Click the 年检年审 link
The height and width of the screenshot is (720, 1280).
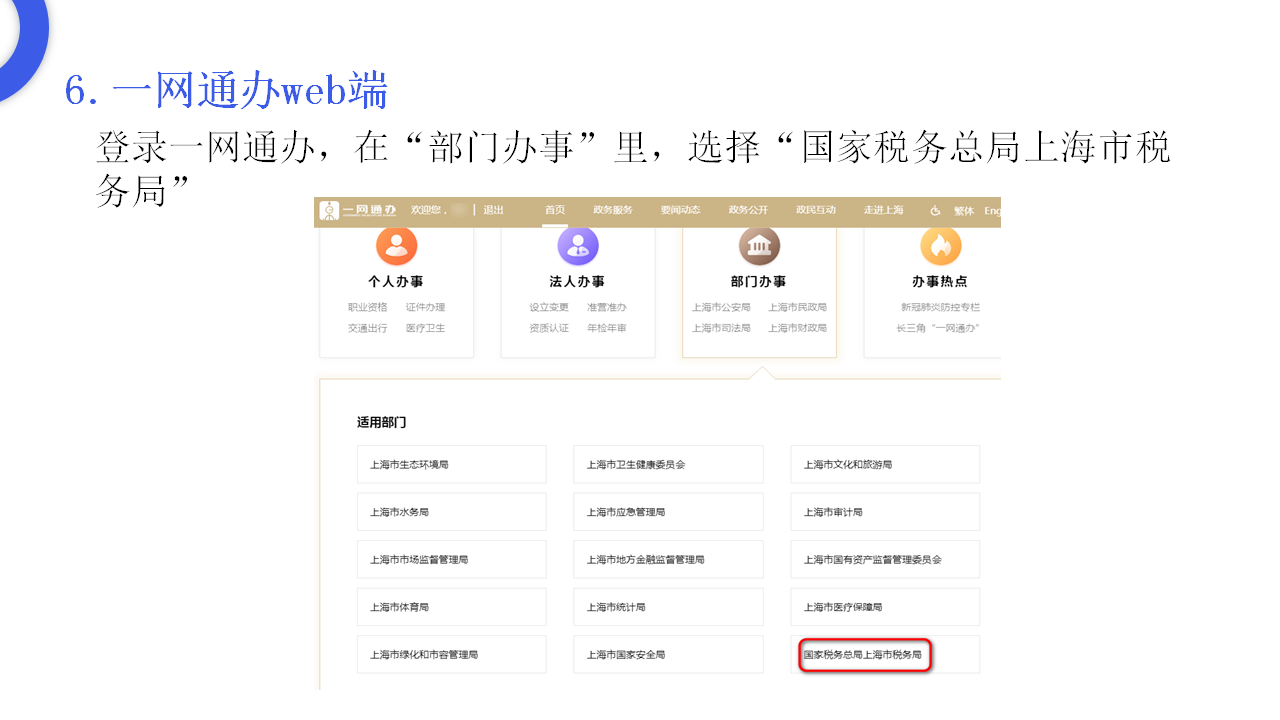607,328
